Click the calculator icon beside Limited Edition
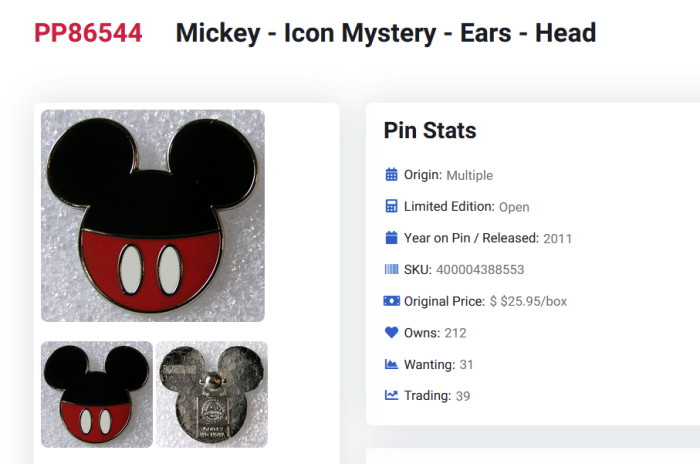This screenshot has width=700, height=464. click(x=392, y=207)
